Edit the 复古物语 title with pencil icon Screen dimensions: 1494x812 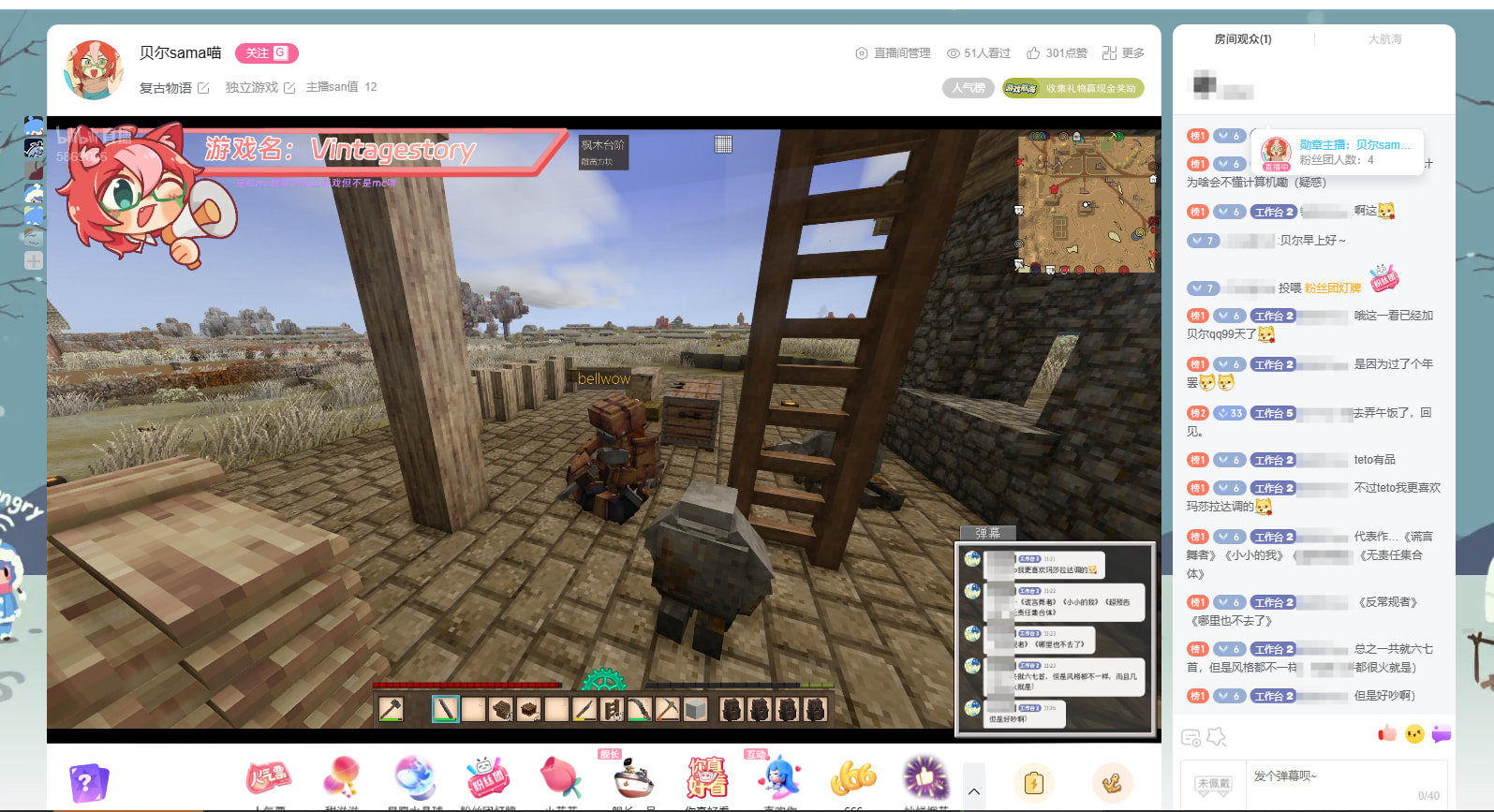coord(203,88)
